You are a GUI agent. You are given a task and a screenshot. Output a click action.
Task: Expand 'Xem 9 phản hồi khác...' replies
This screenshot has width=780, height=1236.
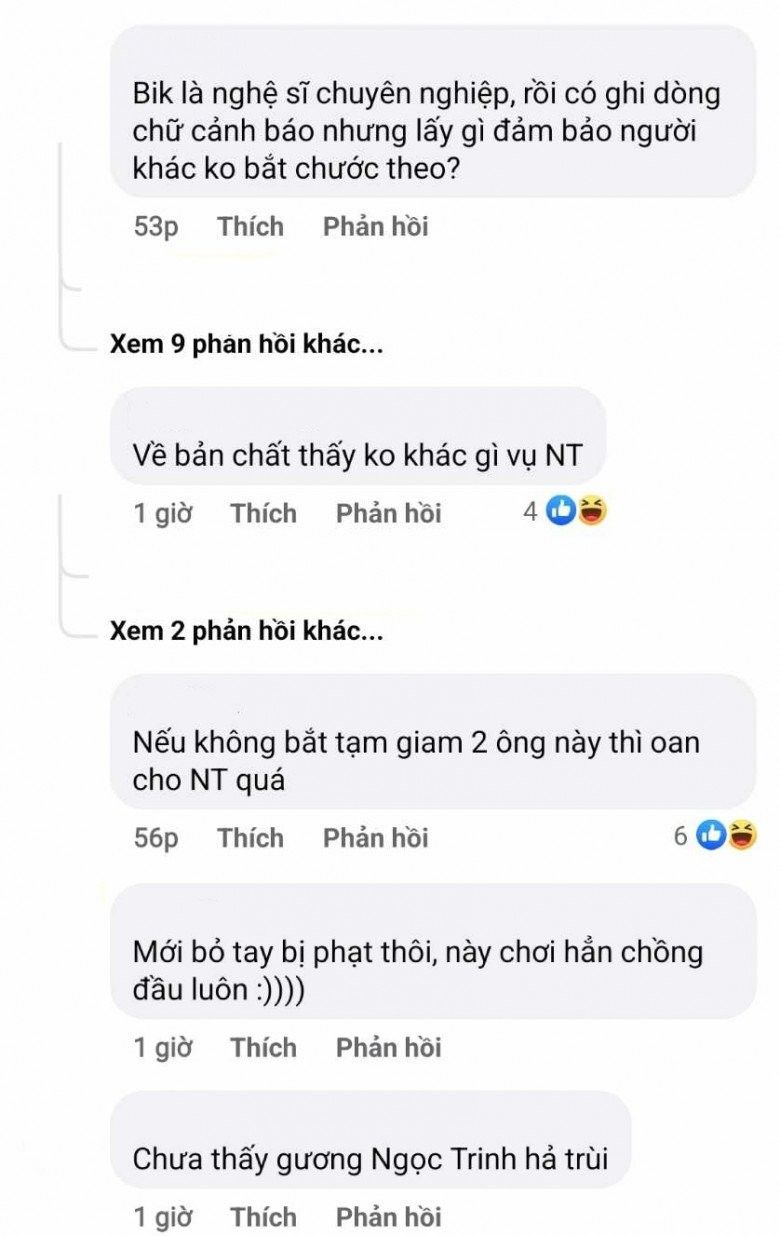[247, 346]
